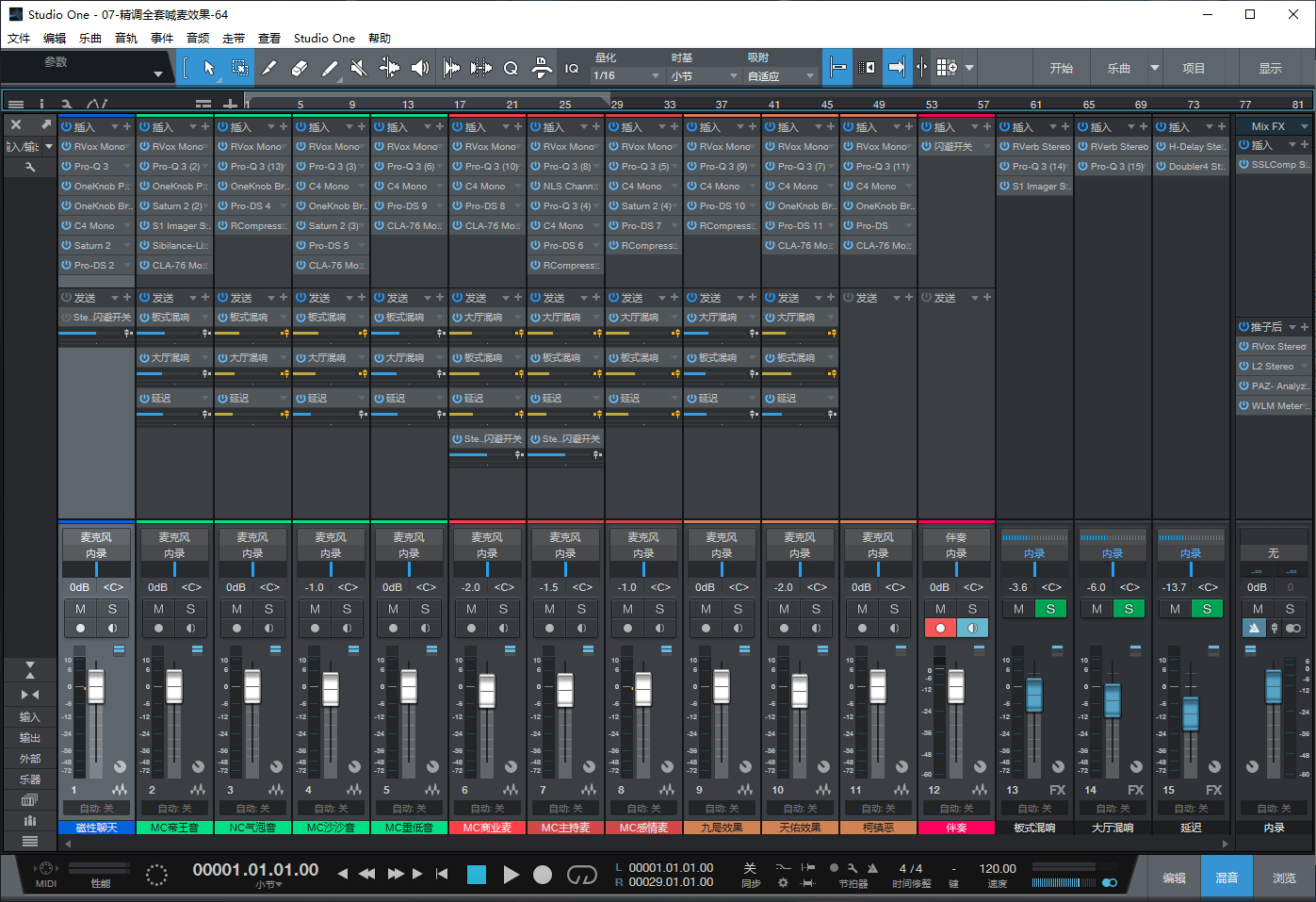Open the Studio One menu
This screenshot has width=1316, height=902.
pos(324,38)
